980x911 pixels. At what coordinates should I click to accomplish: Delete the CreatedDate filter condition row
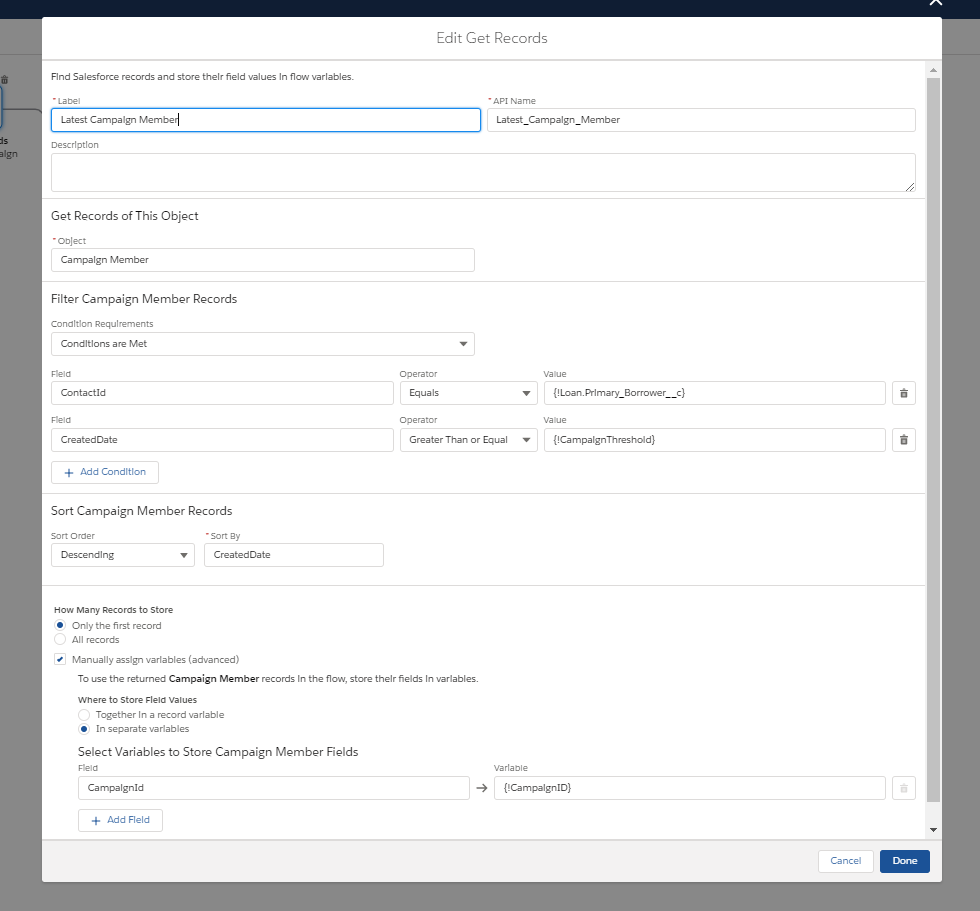(x=903, y=440)
